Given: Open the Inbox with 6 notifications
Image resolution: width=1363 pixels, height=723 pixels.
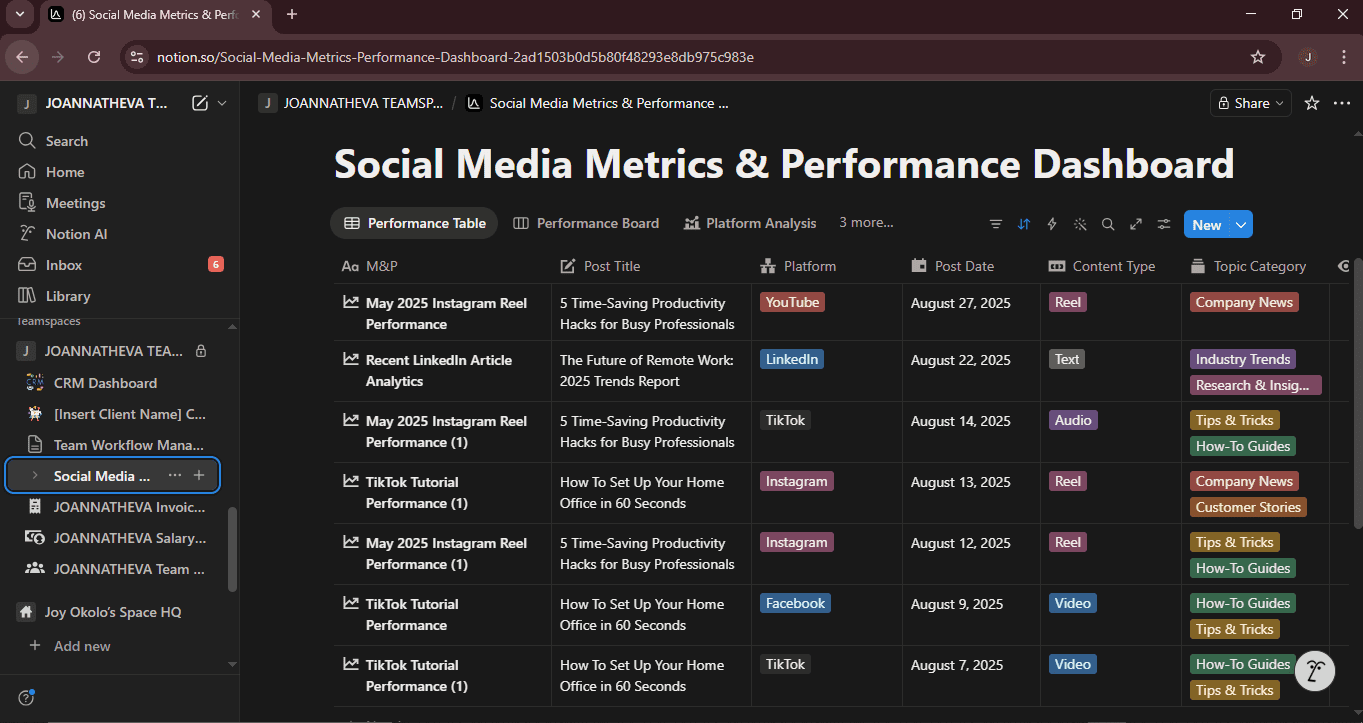Looking at the screenshot, I should [64, 265].
